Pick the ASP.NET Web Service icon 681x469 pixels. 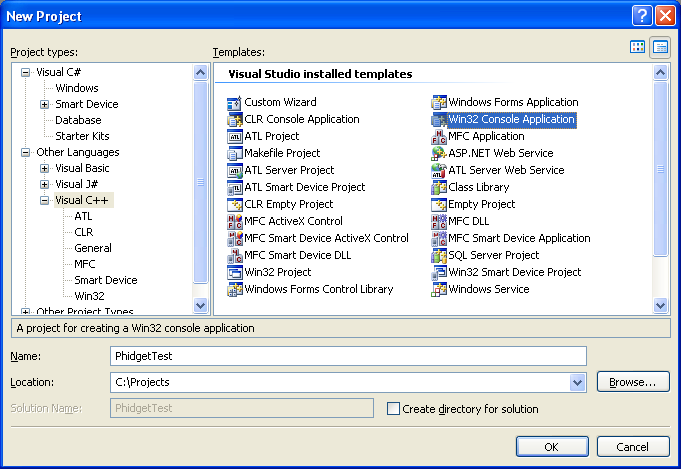coord(439,154)
